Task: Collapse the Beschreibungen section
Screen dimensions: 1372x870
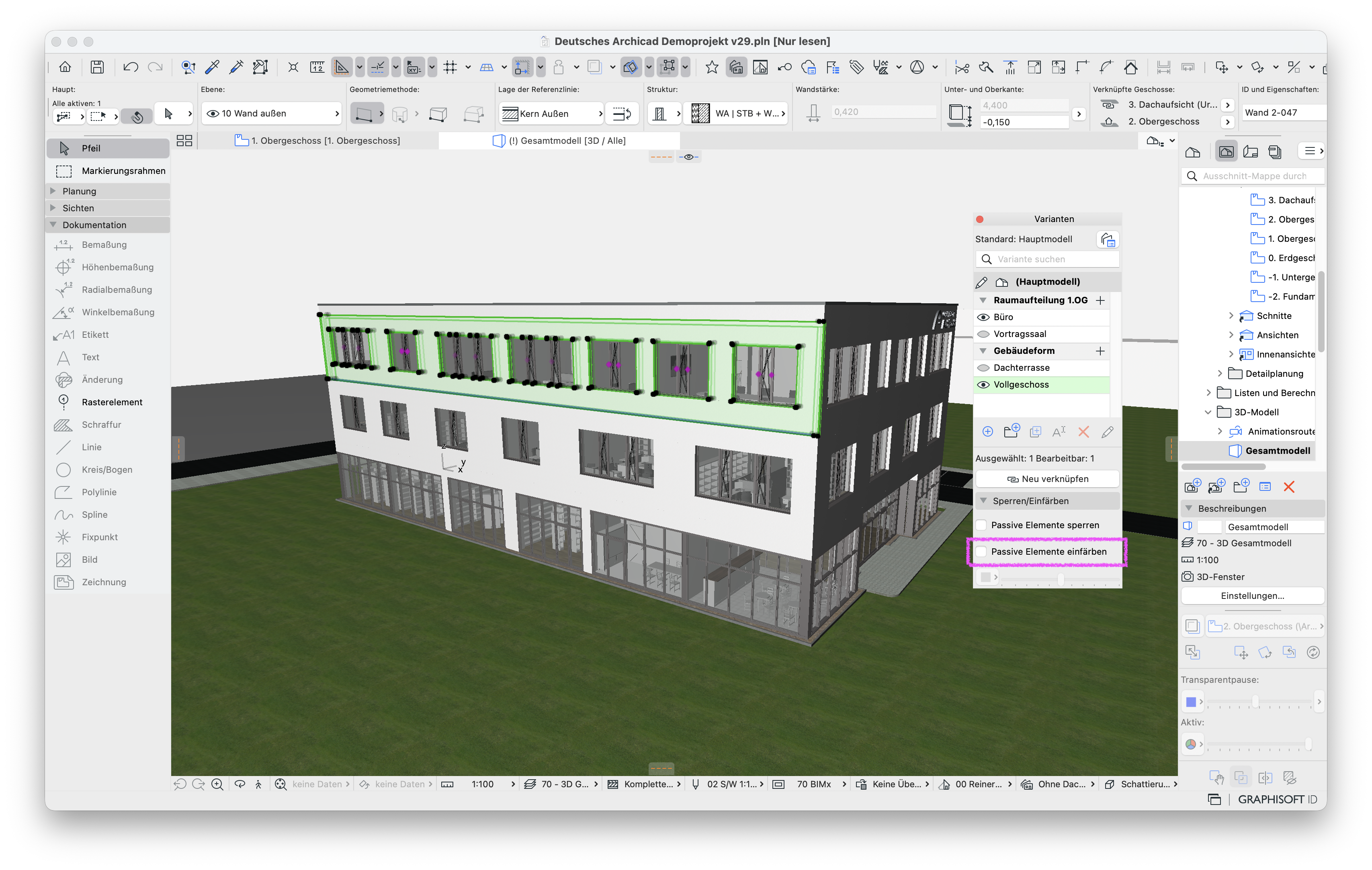Action: point(1189,509)
